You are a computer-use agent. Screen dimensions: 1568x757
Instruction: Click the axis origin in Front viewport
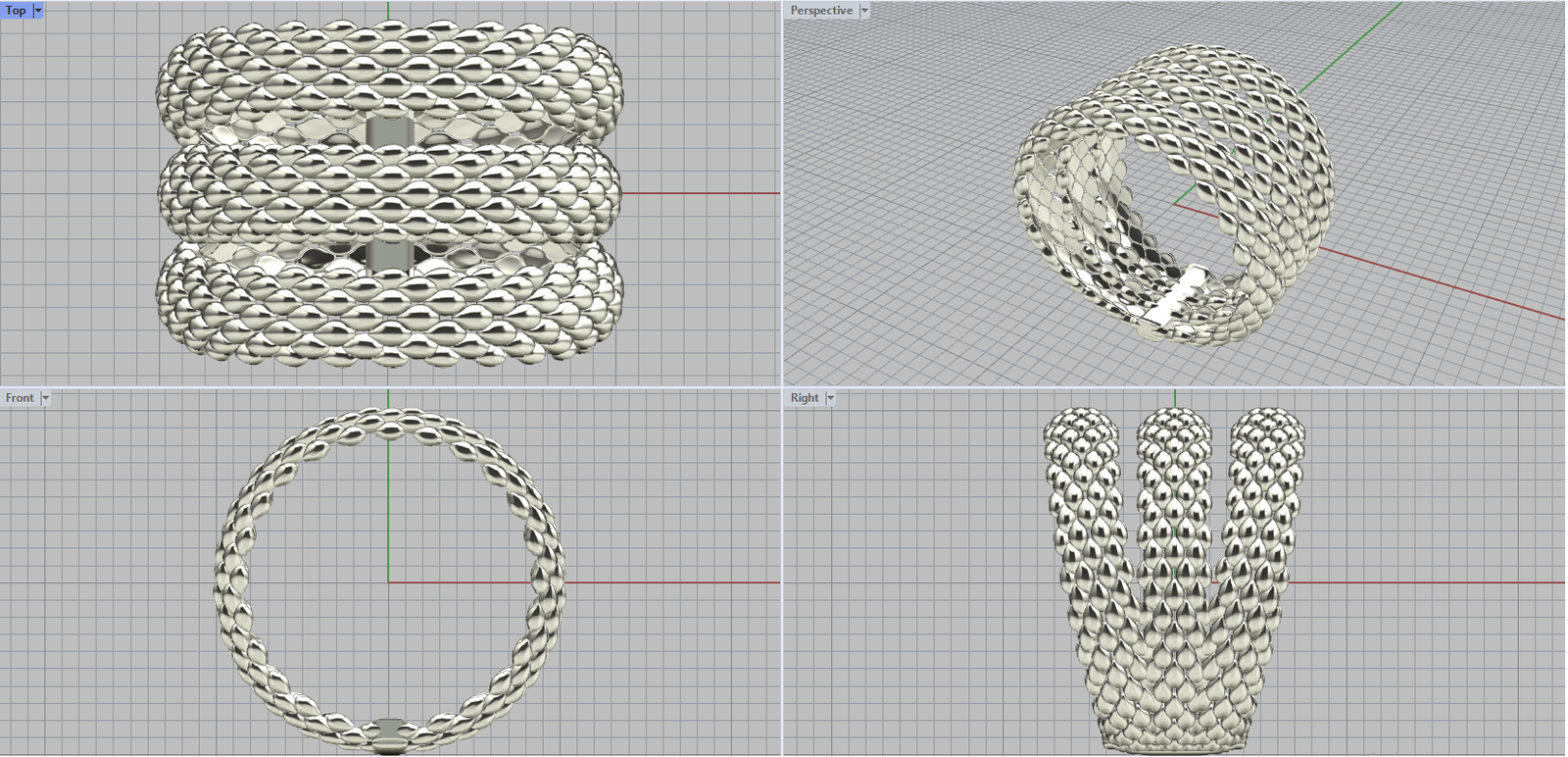point(389,582)
